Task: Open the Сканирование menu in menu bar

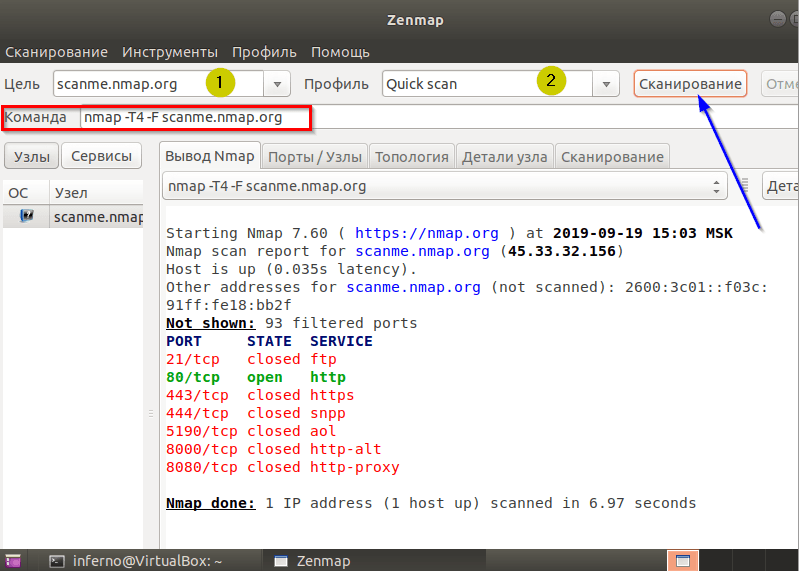Action: click(57, 52)
